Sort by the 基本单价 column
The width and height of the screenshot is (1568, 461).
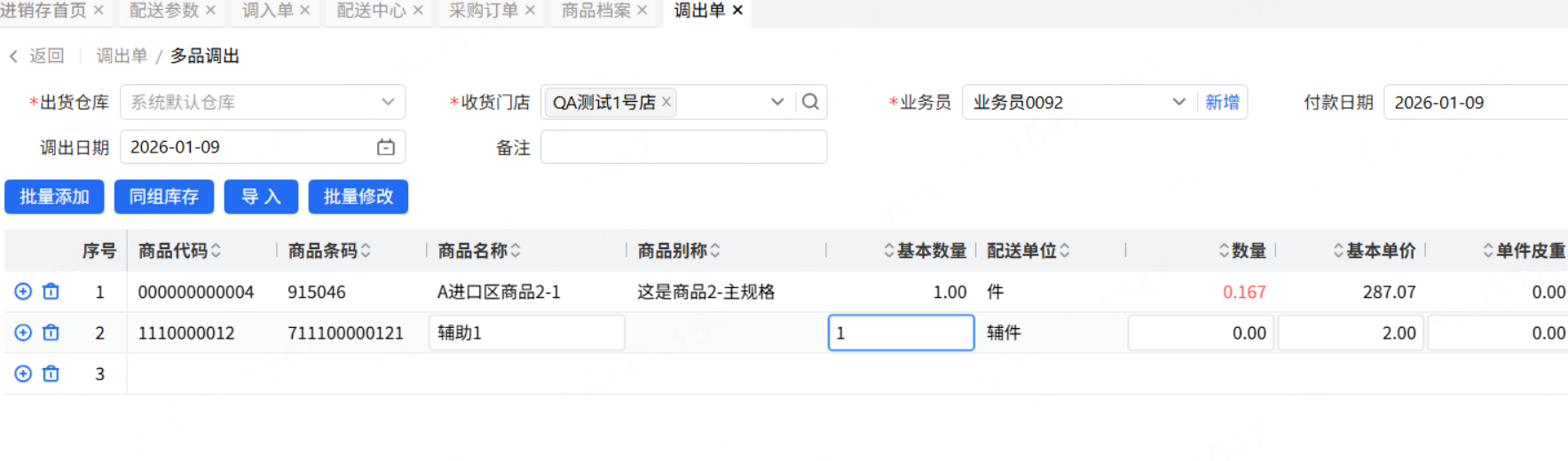pos(1338,251)
